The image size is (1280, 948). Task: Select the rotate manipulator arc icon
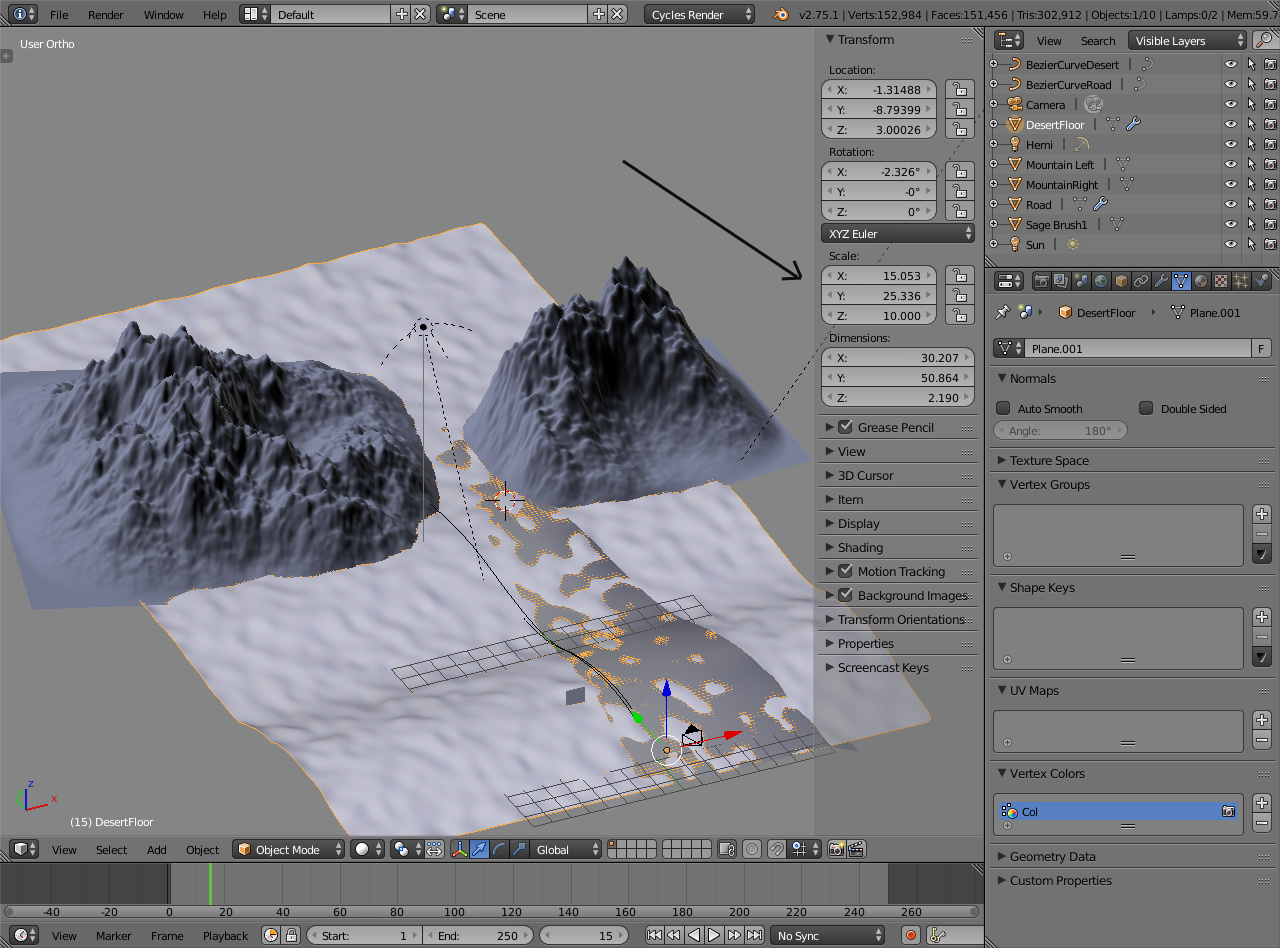(499, 849)
